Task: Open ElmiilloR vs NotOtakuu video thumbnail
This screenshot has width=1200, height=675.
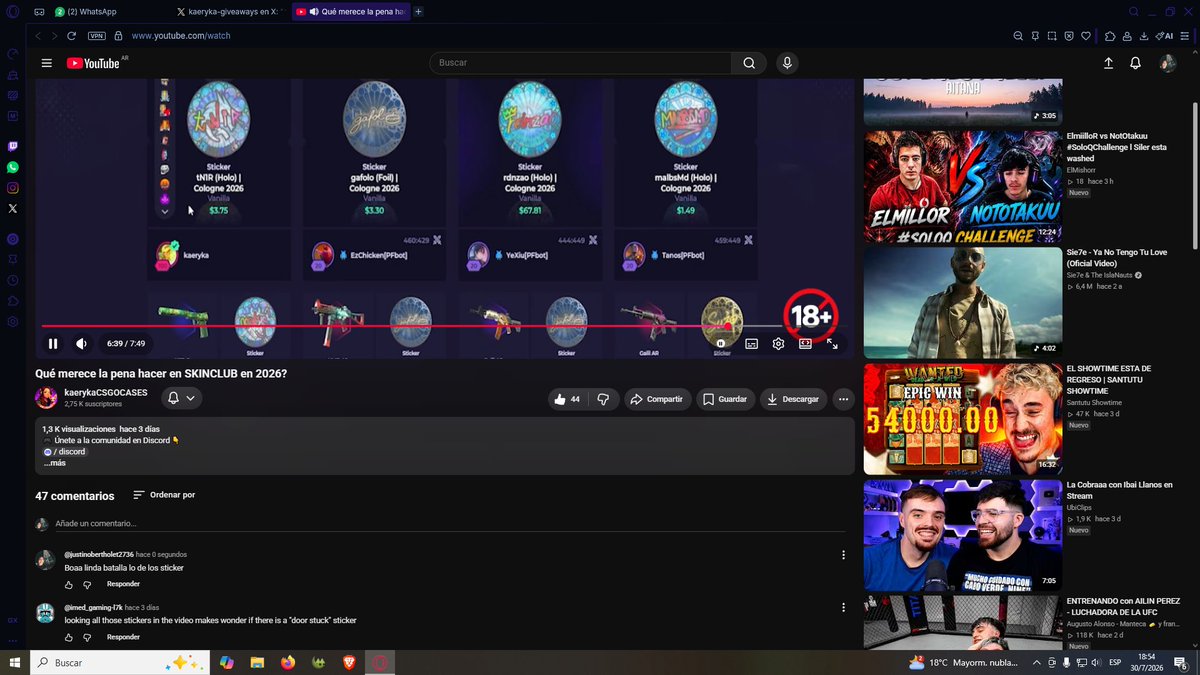Action: pyautogui.click(x=963, y=187)
